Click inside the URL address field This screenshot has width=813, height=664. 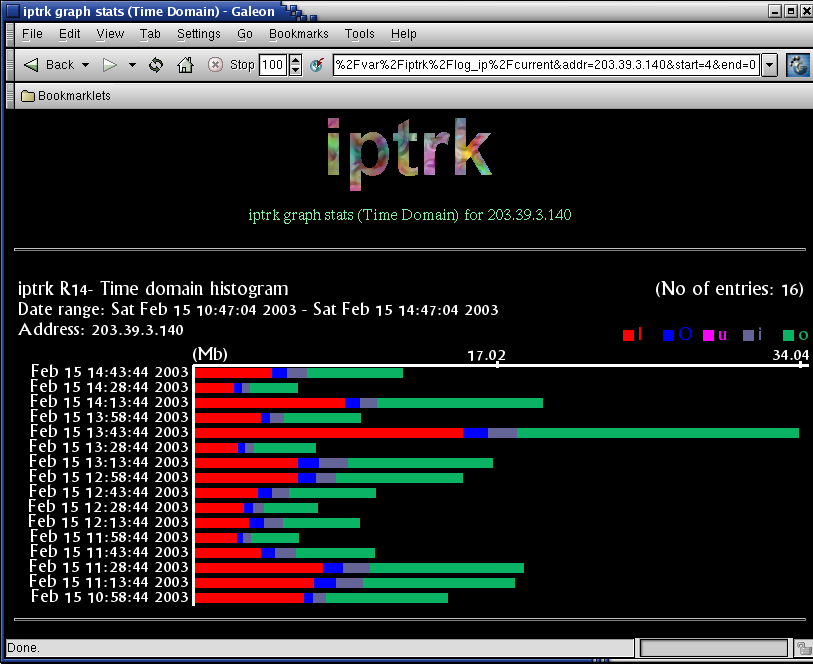click(547, 65)
